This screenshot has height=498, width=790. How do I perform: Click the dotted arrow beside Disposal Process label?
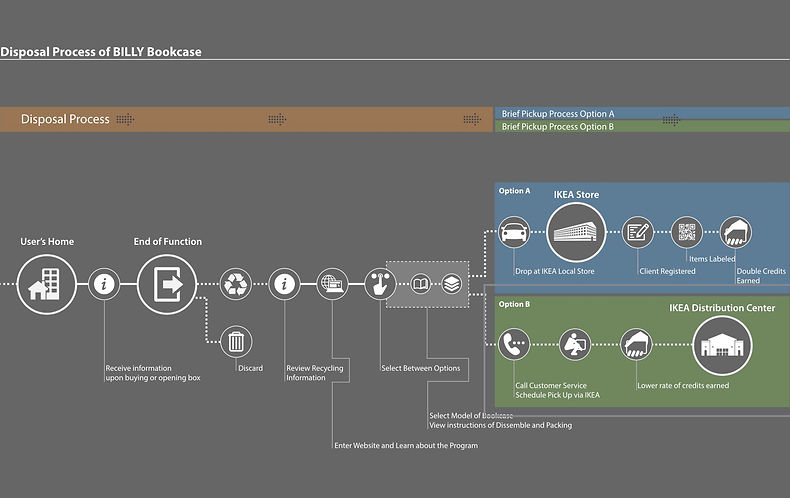point(125,119)
